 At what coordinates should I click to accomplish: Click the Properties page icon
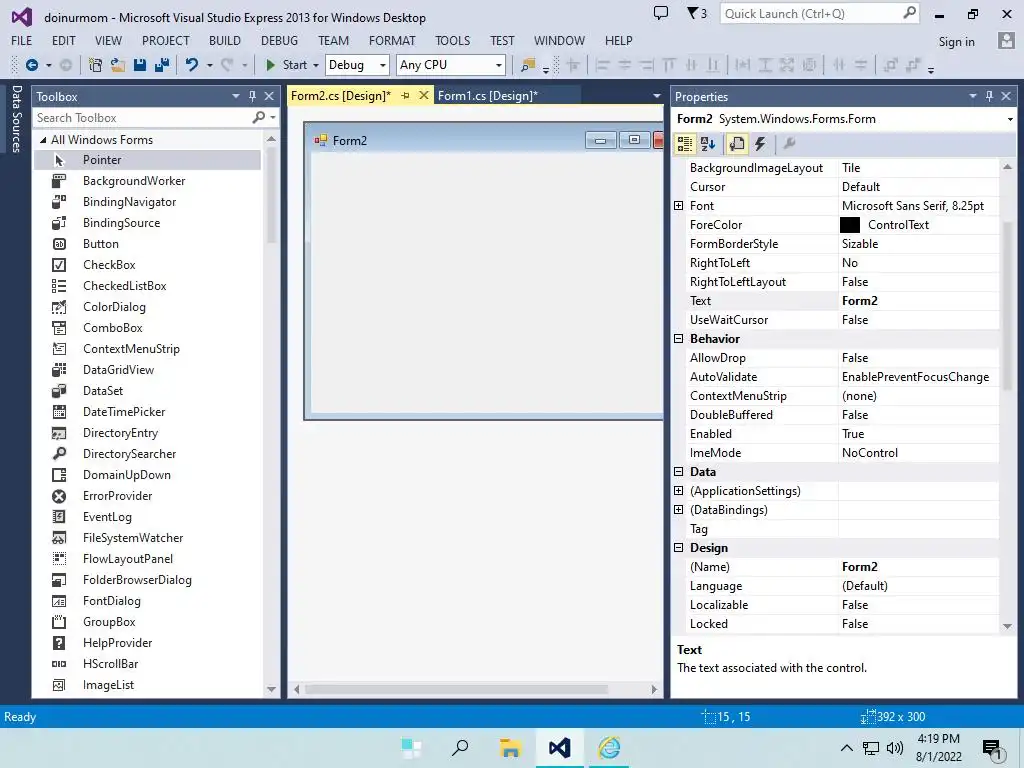tap(737, 144)
